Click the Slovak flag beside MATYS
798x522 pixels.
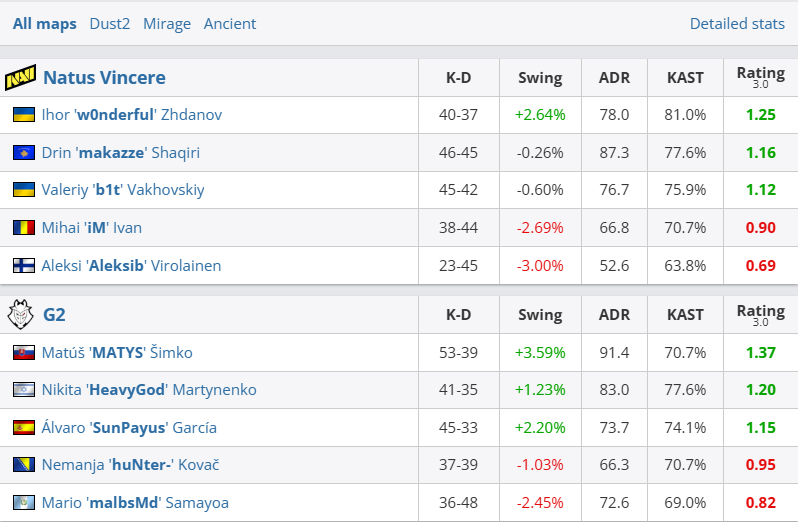click(x=23, y=353)
